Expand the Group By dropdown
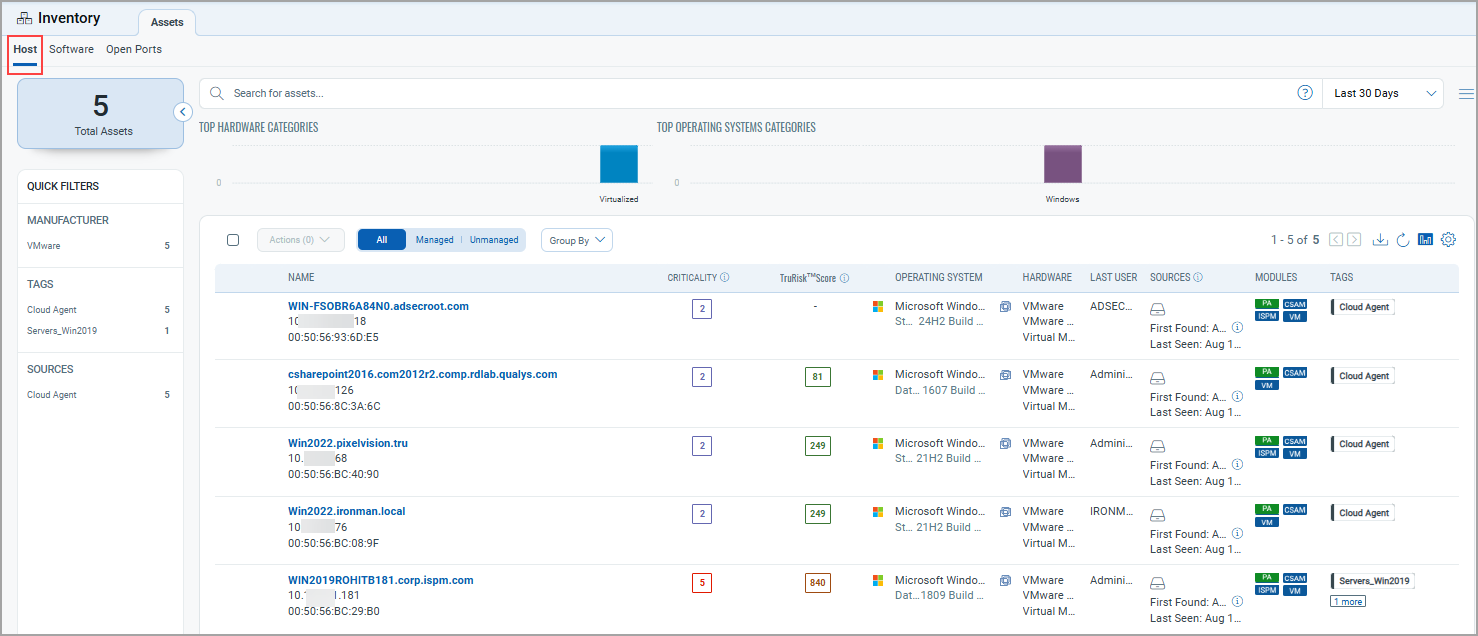1478x636 pixels. point(576,240)
